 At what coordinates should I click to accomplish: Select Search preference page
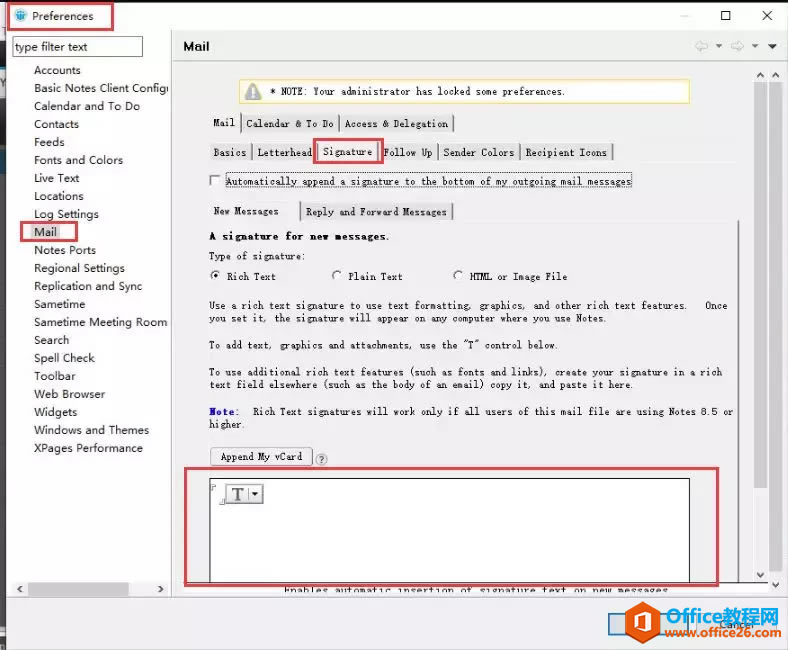click(x=52, y=340)
